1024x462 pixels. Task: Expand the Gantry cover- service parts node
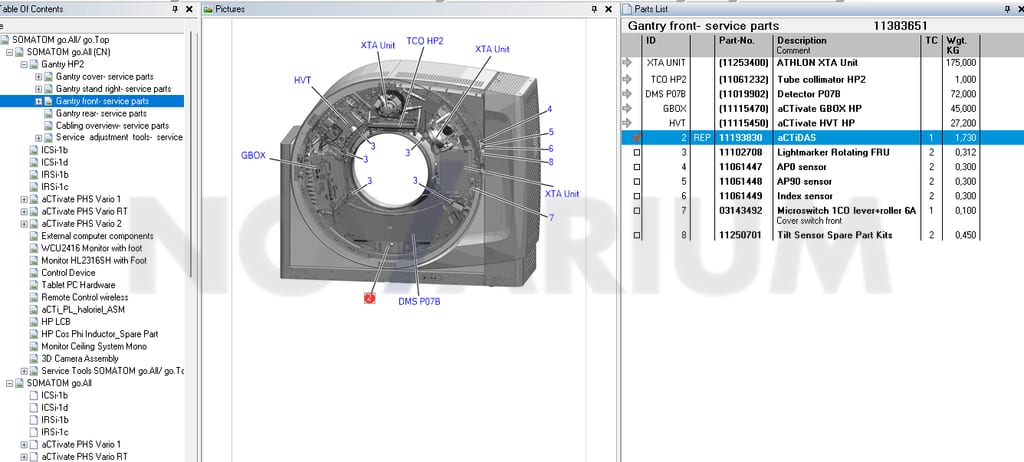click(x=39, y=76)
